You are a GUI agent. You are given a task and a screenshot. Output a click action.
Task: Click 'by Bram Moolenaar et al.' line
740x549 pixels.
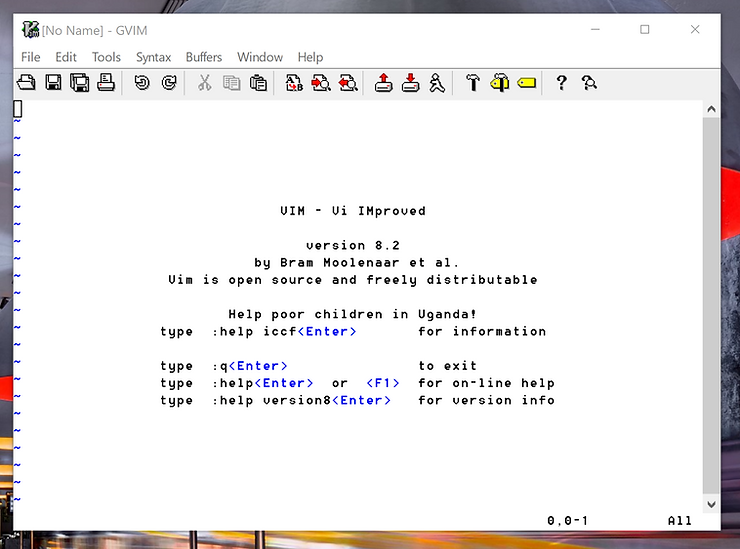(356, 262)
